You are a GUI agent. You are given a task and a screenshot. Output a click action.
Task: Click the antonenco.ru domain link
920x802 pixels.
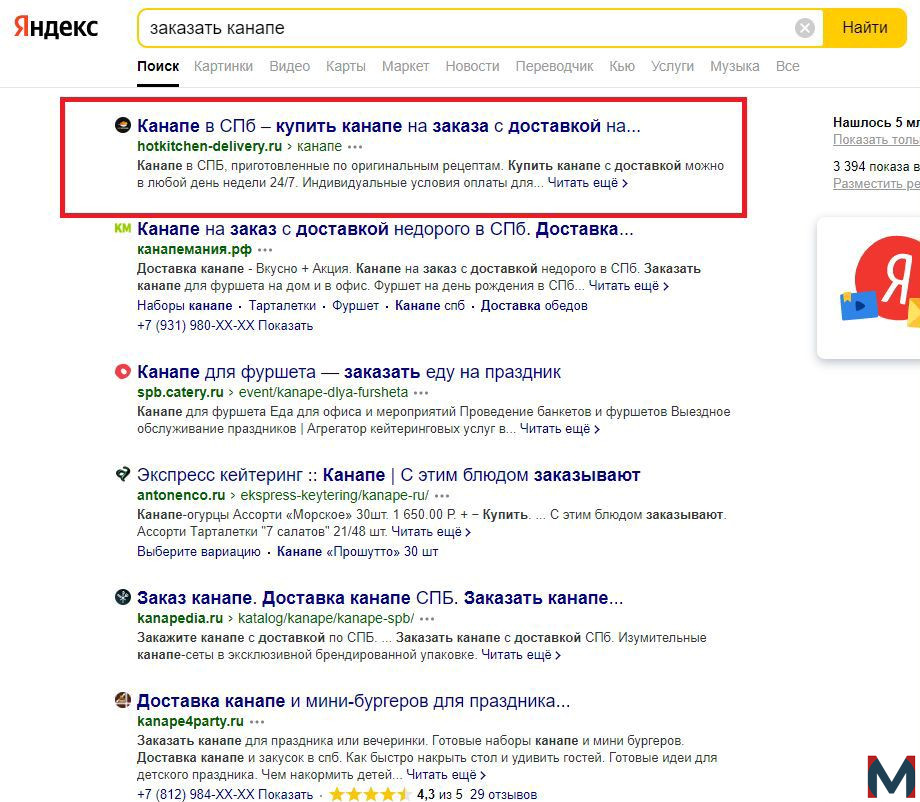tap(181, 495)
